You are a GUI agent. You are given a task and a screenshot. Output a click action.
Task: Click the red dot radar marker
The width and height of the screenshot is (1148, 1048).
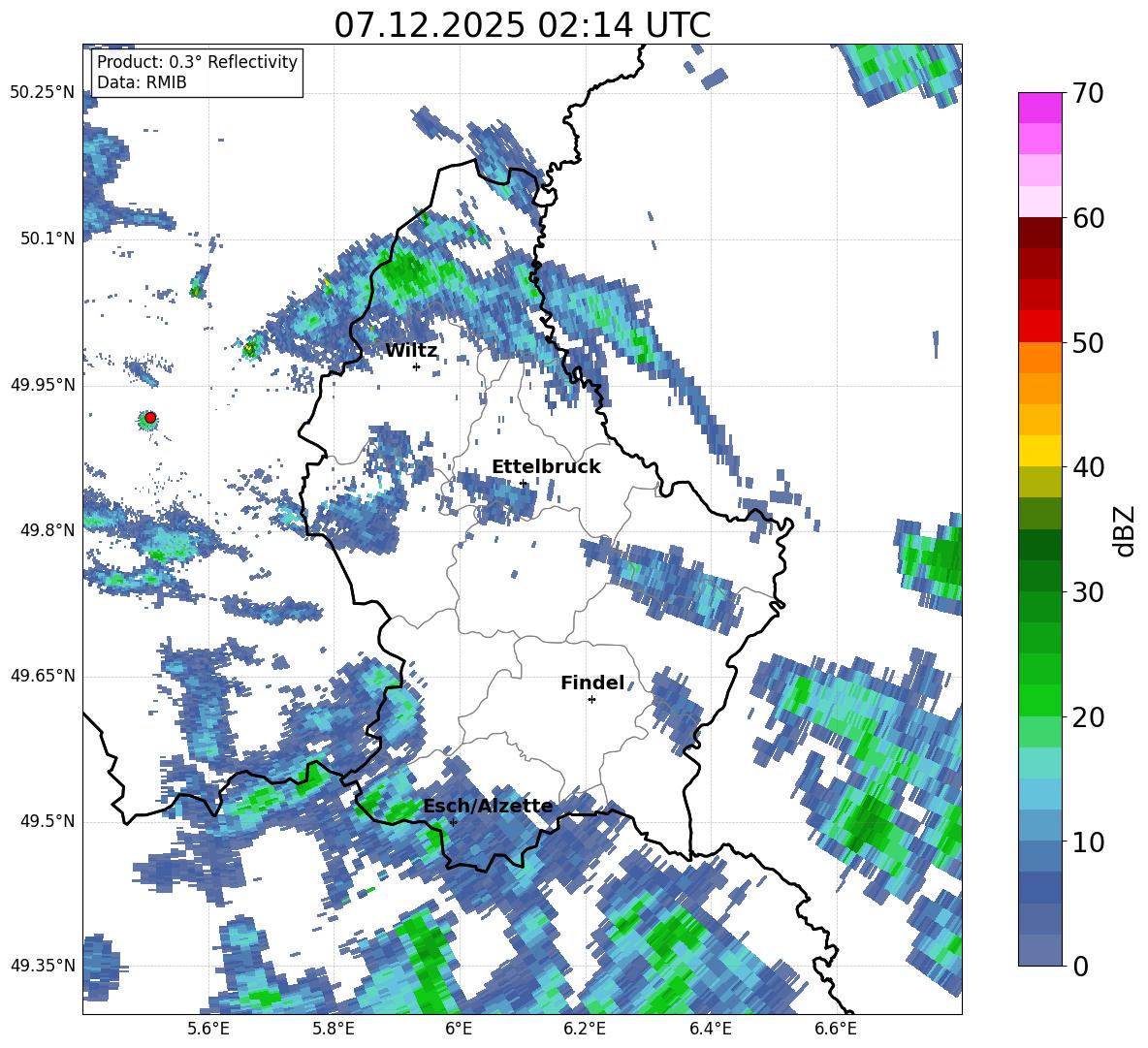(x=150, y=418)
